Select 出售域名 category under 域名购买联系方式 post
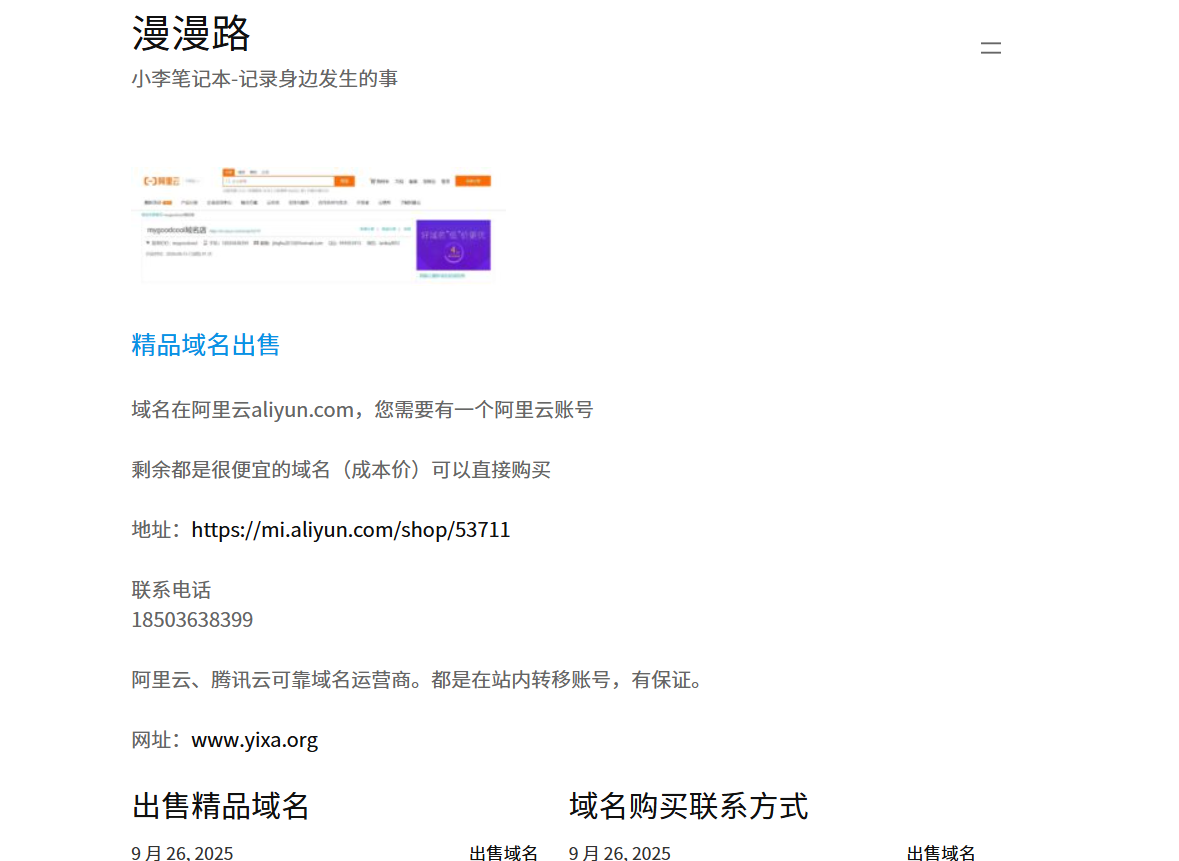This screenshot has width=1179, height=861. point(940,853)
